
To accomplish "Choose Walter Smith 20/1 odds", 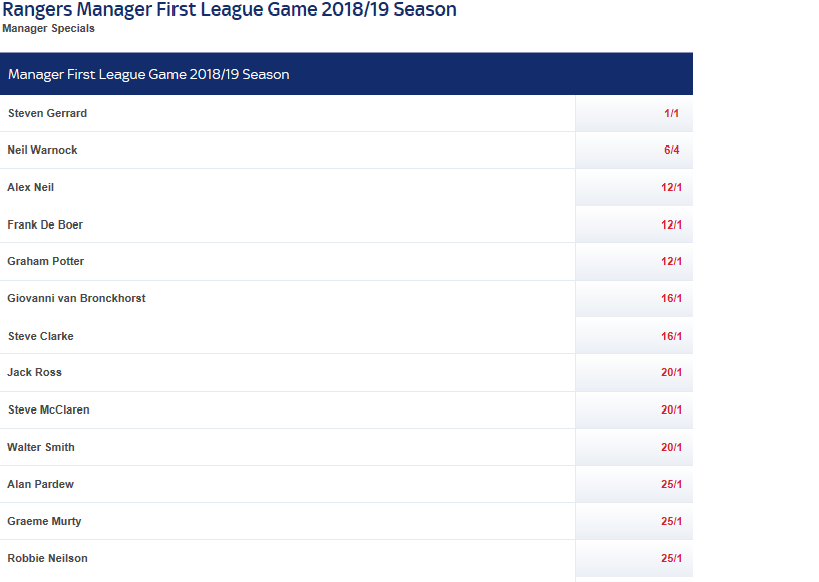I will click(634, 447).
